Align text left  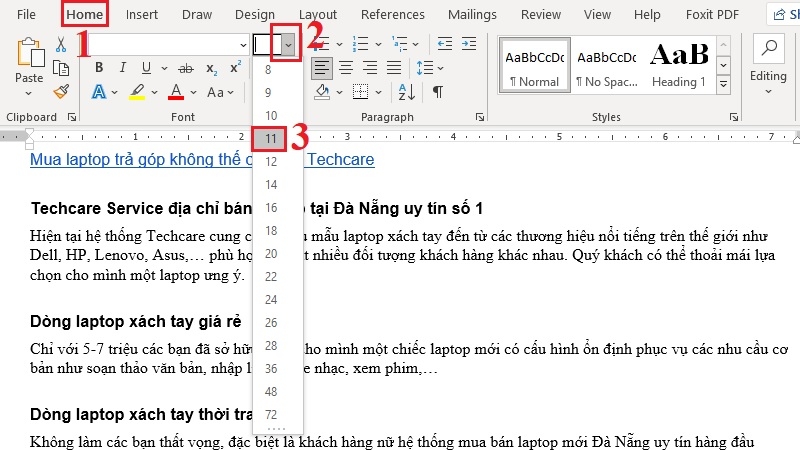pyautogui.click(x=321, y=68)
